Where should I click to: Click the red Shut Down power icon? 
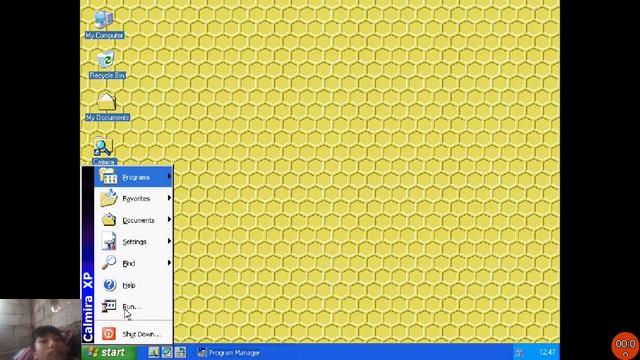109,334
